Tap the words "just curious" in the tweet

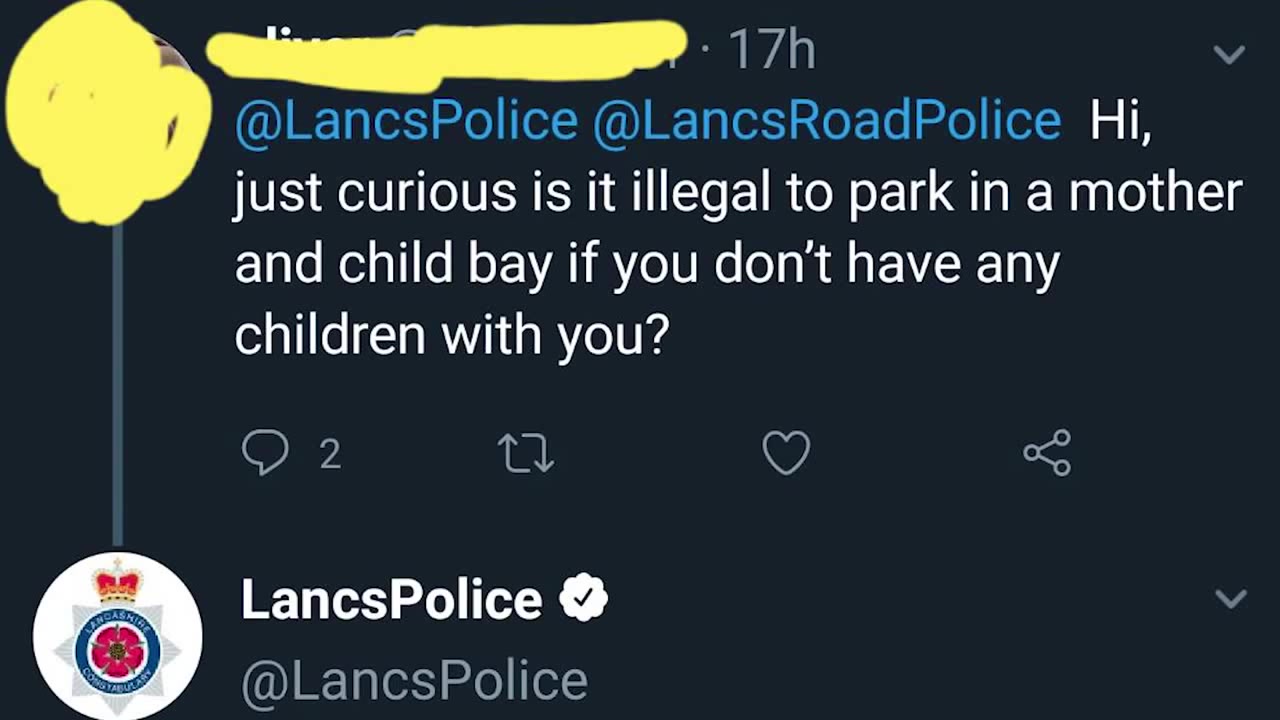(x=374, y=192)
